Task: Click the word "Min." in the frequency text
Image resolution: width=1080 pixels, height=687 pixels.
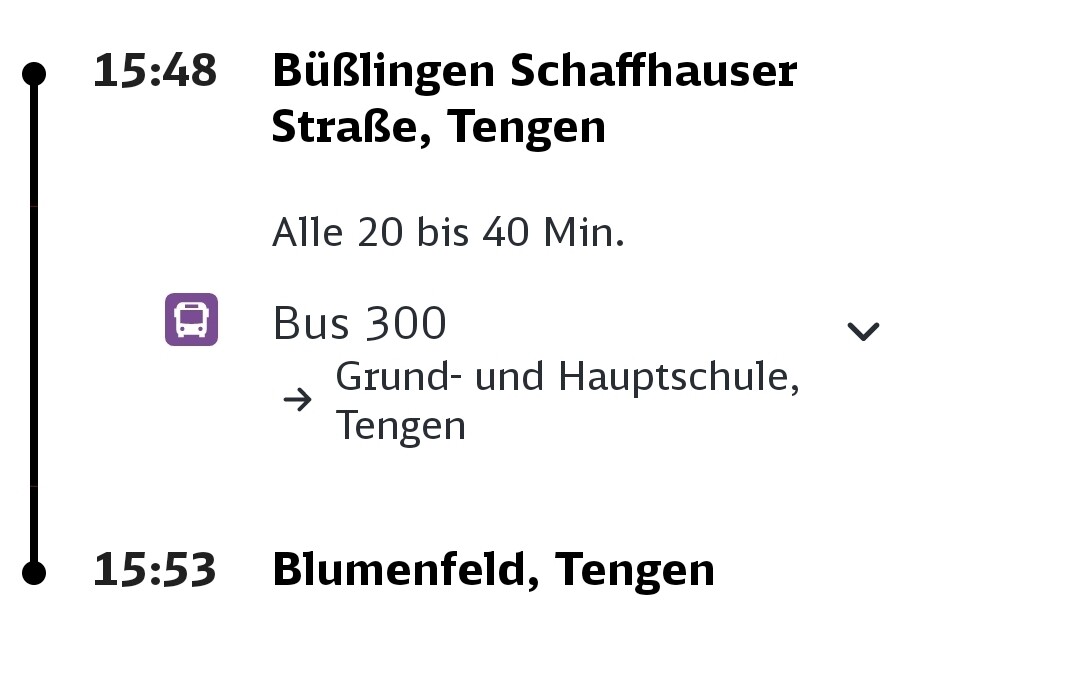Action: pyautogui.click(x=584, y=233)
